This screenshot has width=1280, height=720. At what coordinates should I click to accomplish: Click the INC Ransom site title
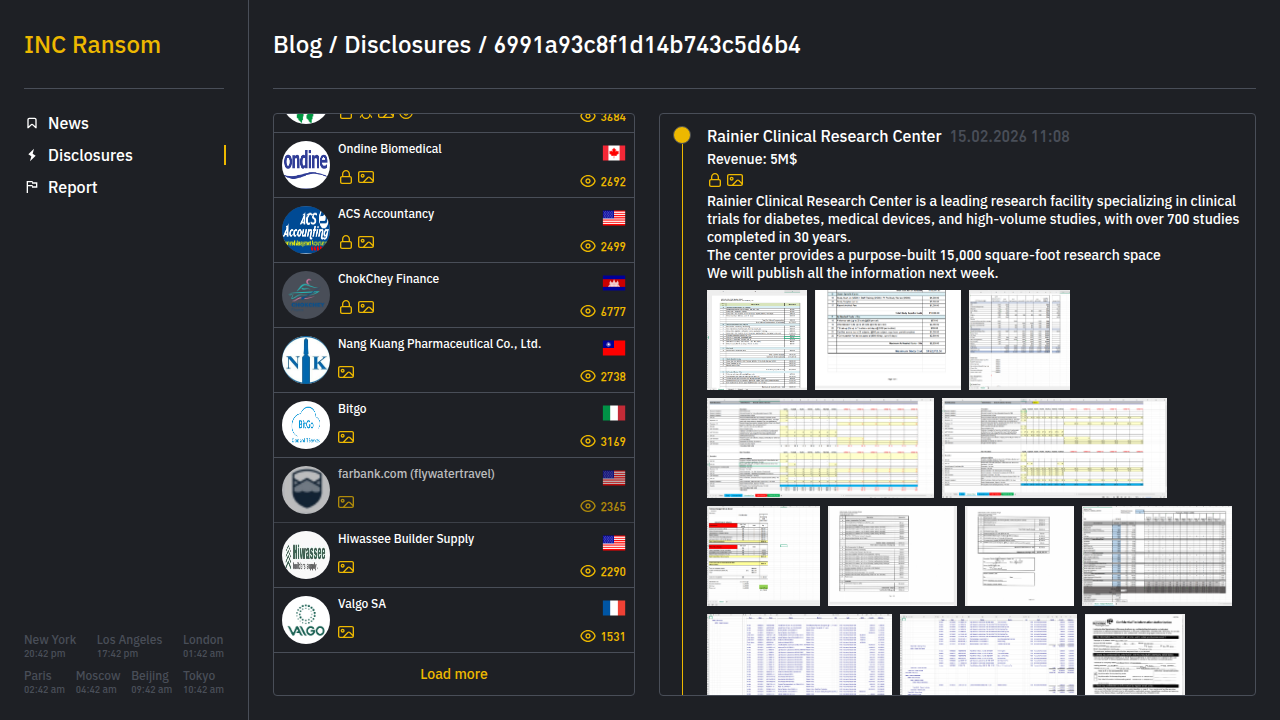[92, 45]
